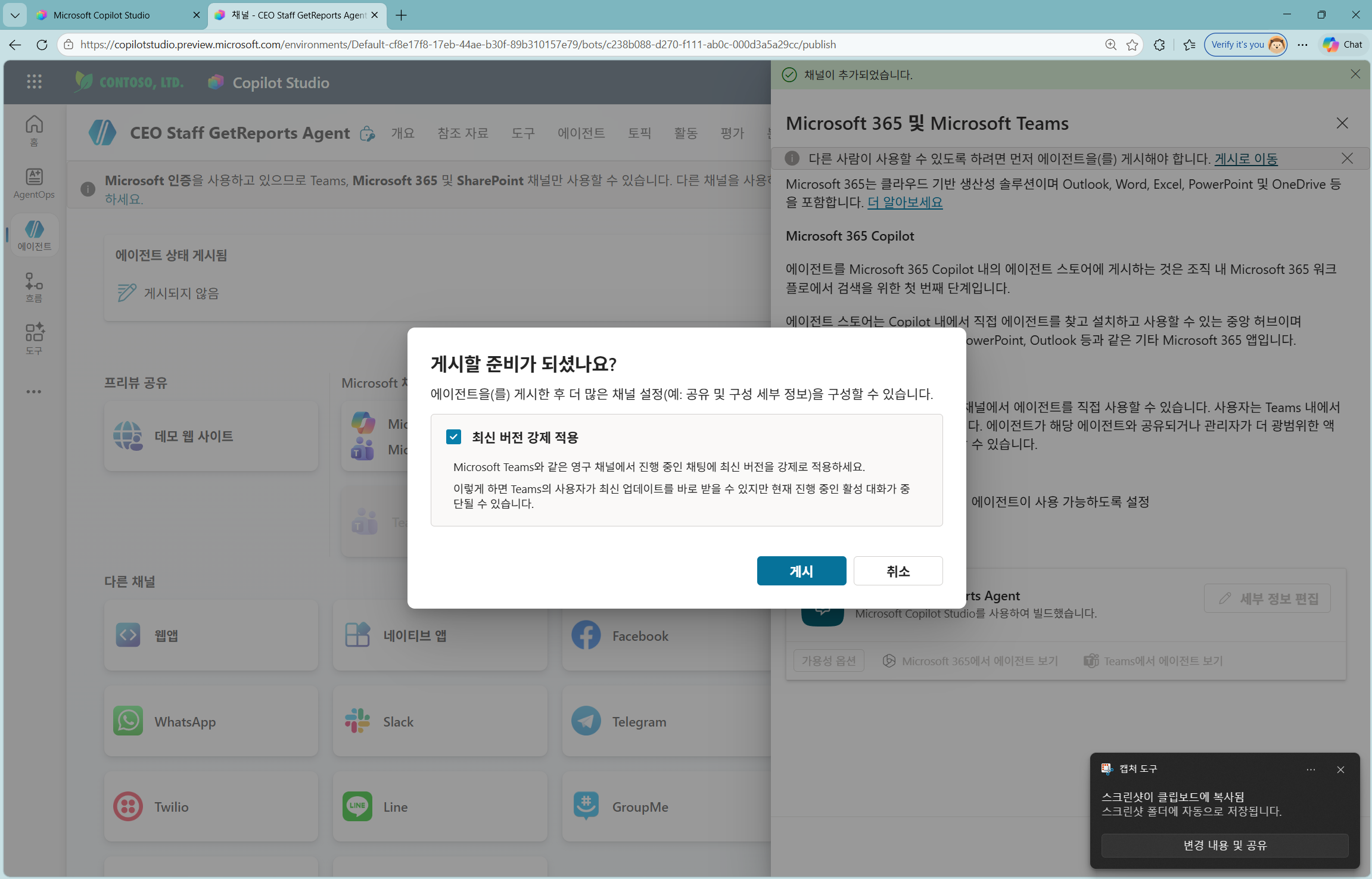Click the Microsoft 365 Copilot channel icon
Viewport: 1372px width, 879px height.
[x=363, y=423]
